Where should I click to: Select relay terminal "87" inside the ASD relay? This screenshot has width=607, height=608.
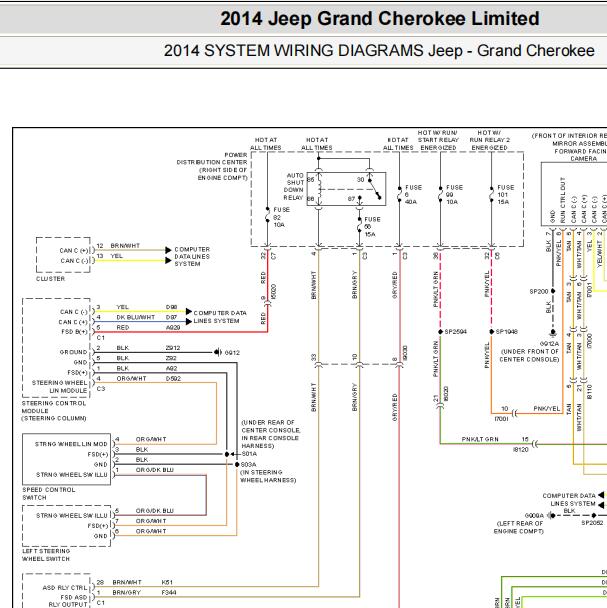click(351, 199)
